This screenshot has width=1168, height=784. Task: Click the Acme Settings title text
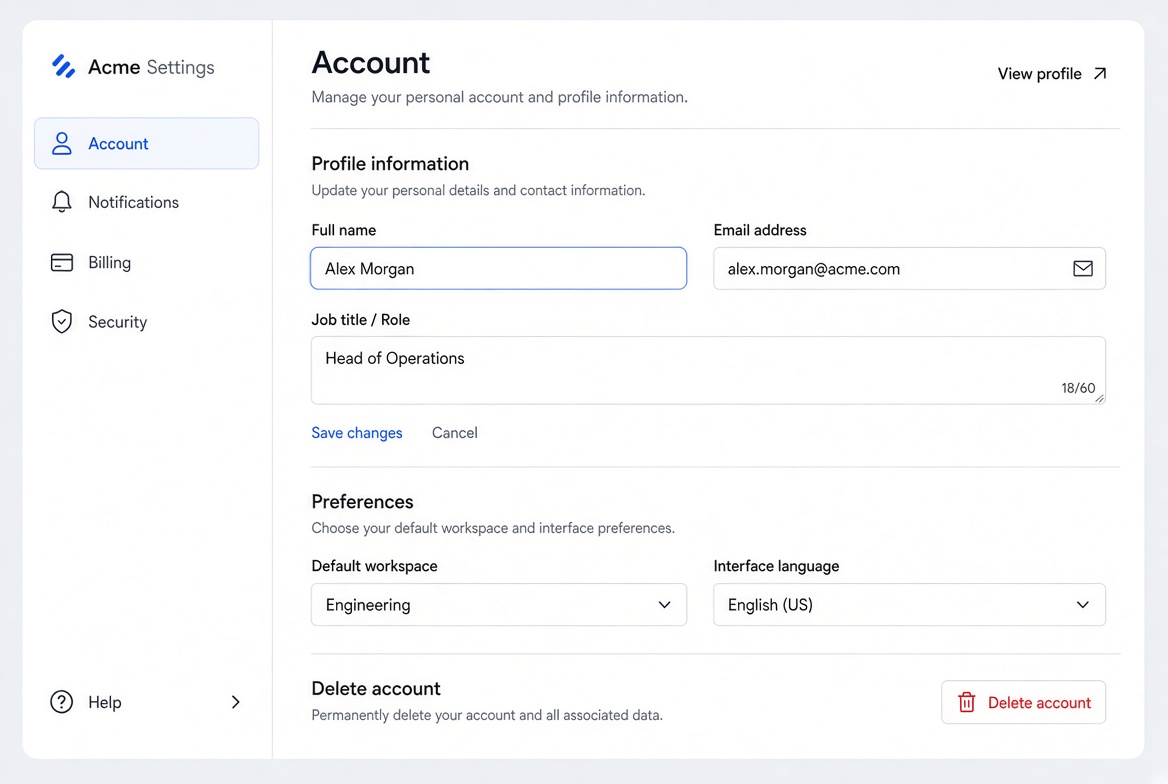(x=151, y=67)
